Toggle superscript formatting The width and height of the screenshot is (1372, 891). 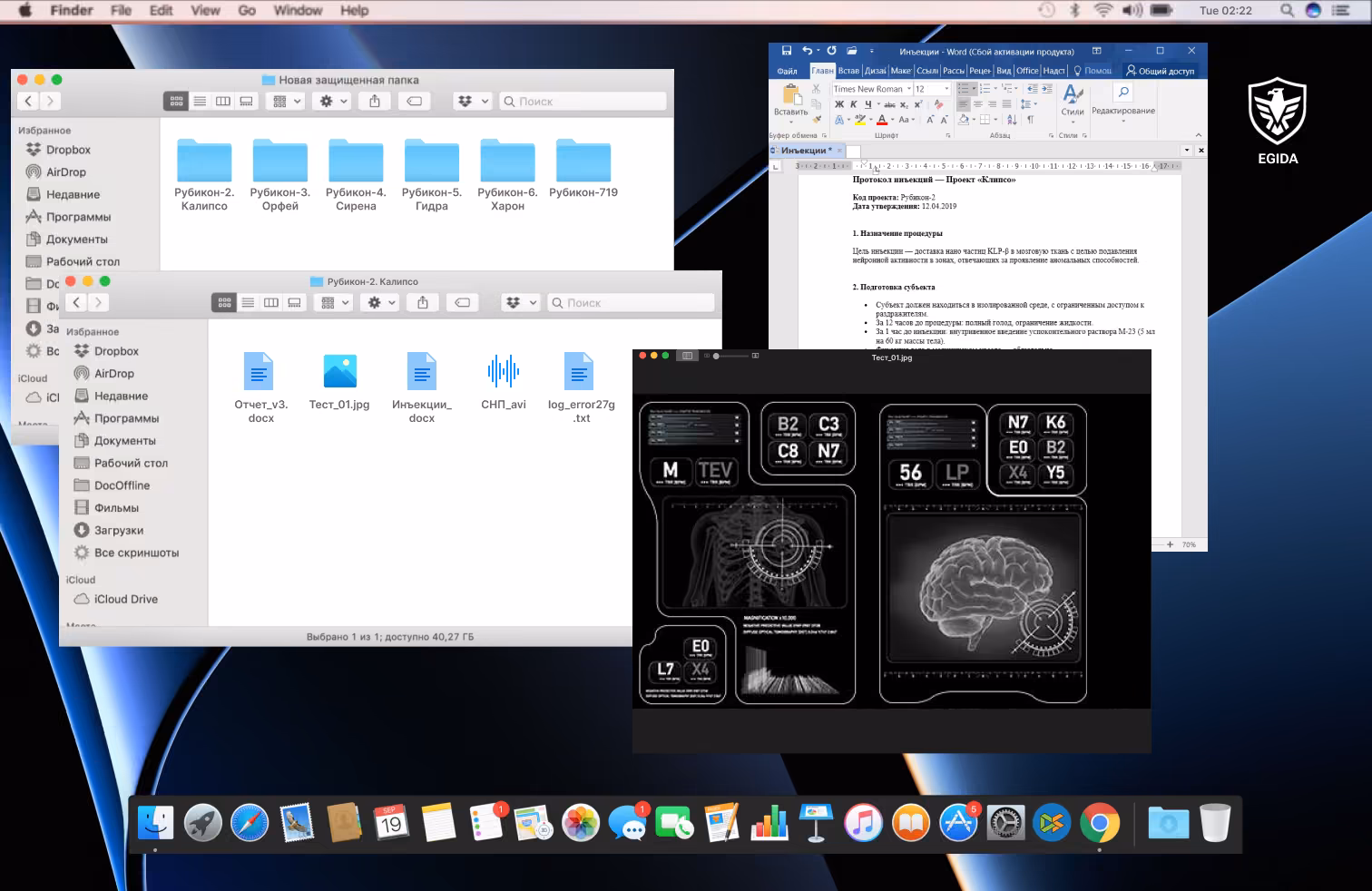click(x=918, y=104)
